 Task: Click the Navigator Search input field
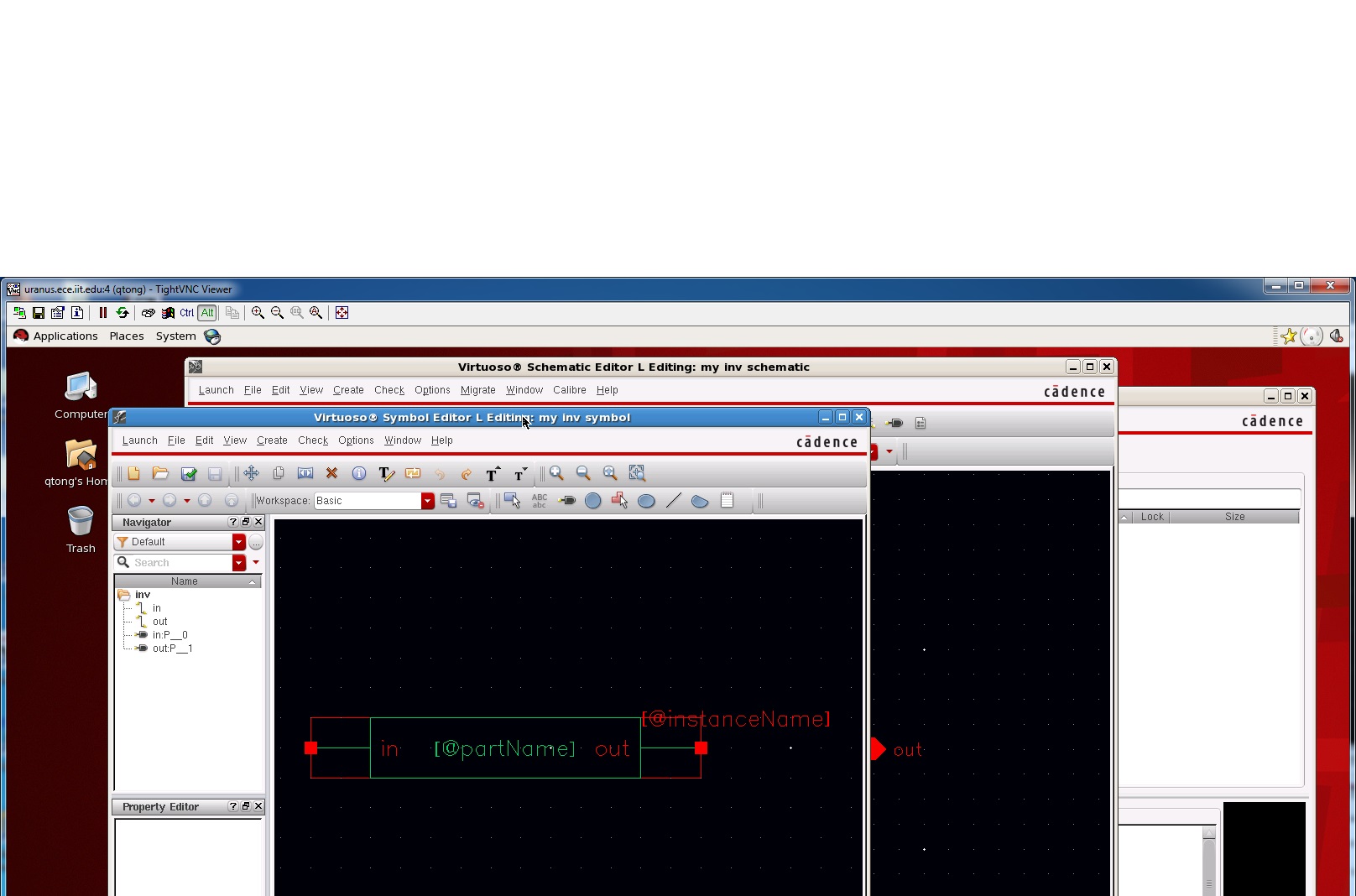(x=181, y=563)
